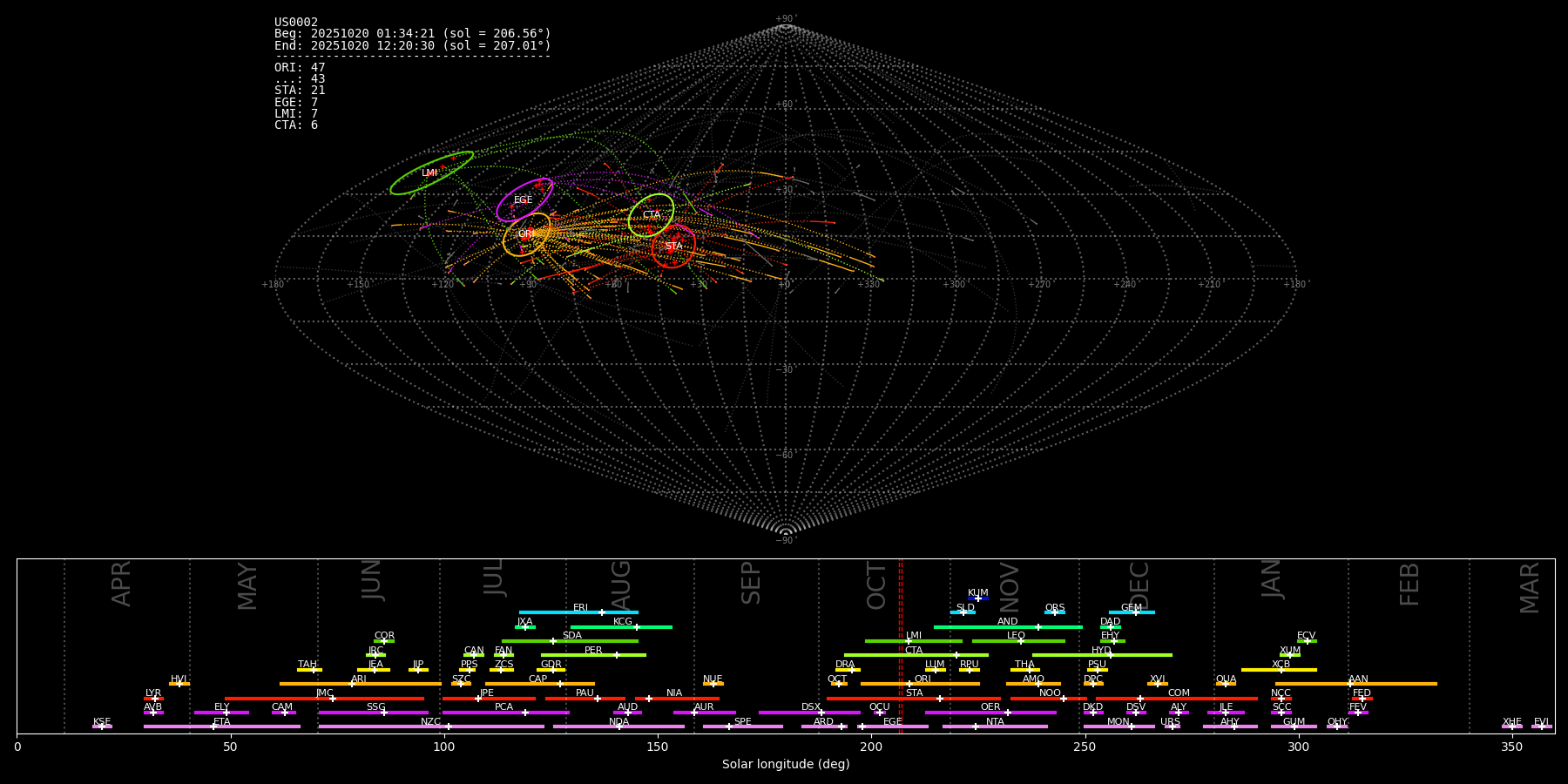Select the Beg: 20251020 01:34:21 line
1568x784 pixels.
[413, 34]
